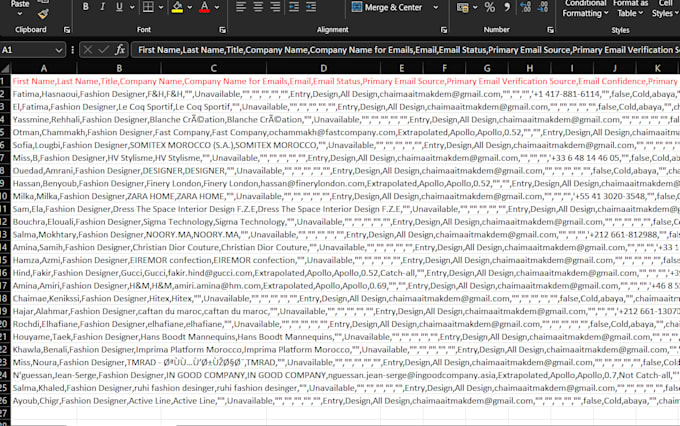
Task: Open the Paste options dropdown
Action: [20, 14]
